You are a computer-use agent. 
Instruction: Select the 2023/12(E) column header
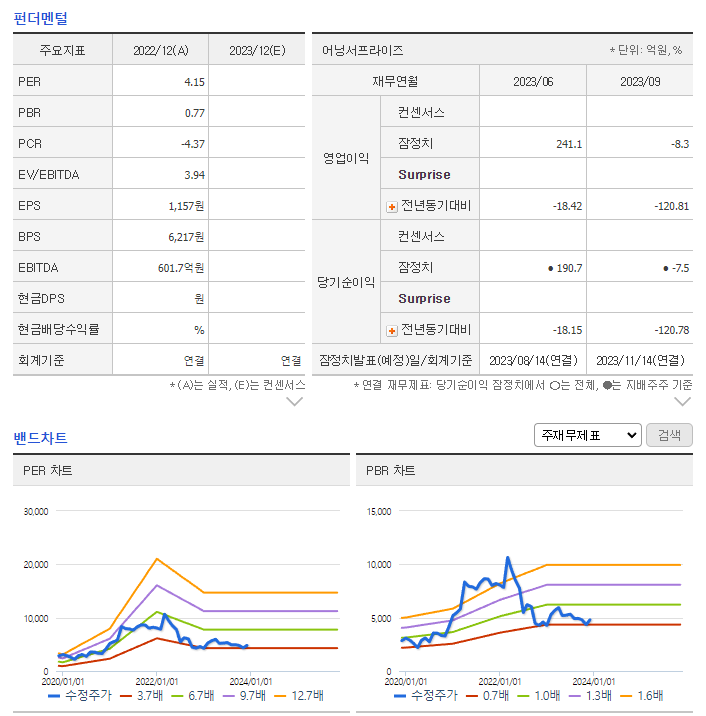pos(257,50)
